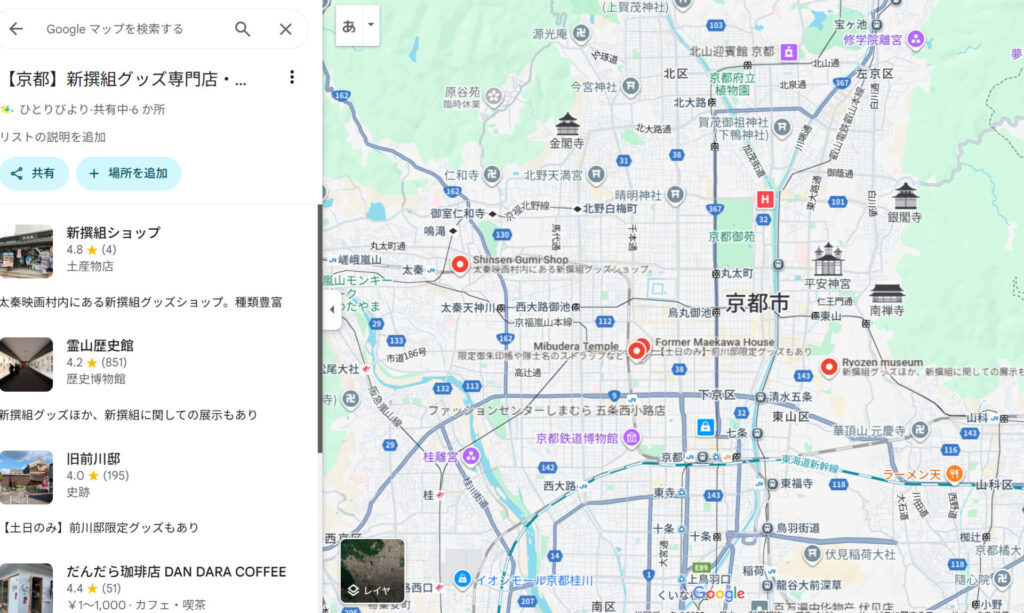The width and height of the screenshot is (1024, 613).
Task: Click the 京都市 city label
Action: point(758,303)
